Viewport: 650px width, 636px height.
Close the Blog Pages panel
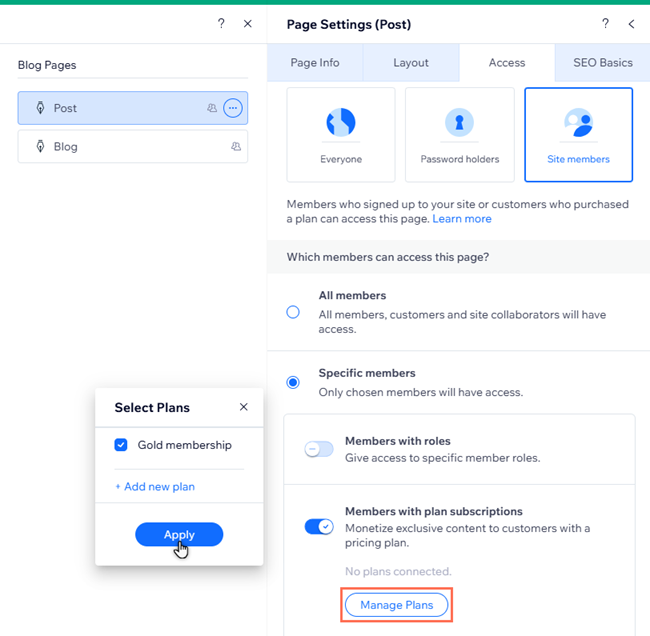pyautogui.click(x=247, y=24)
